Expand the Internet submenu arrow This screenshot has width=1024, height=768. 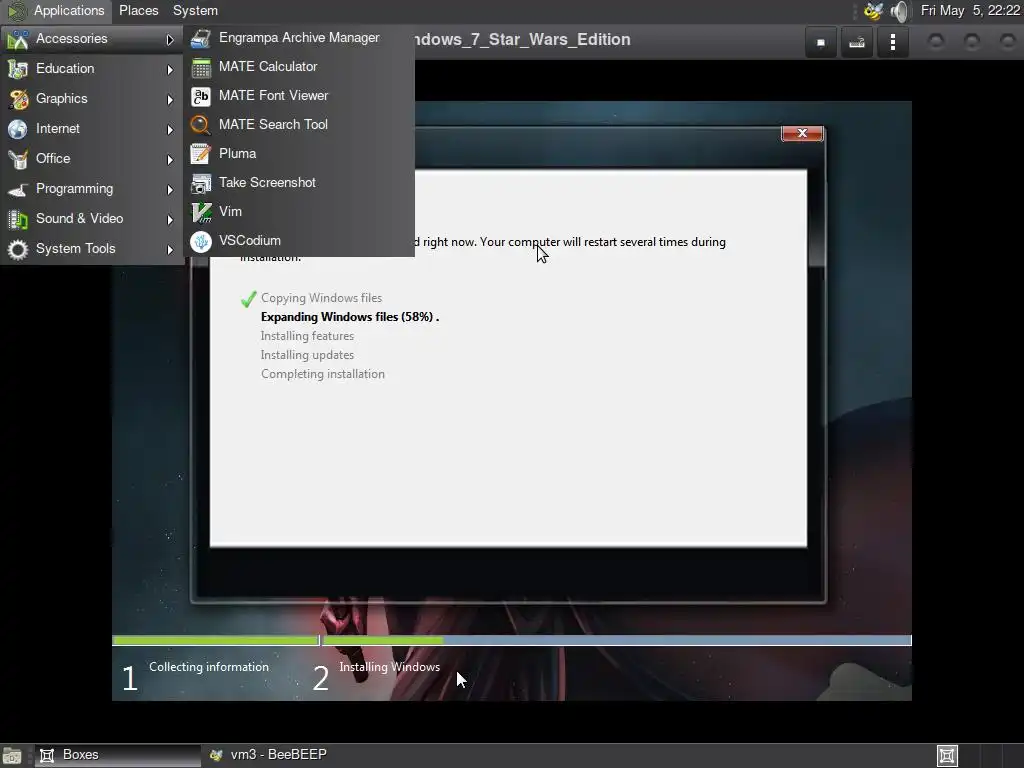170,129
